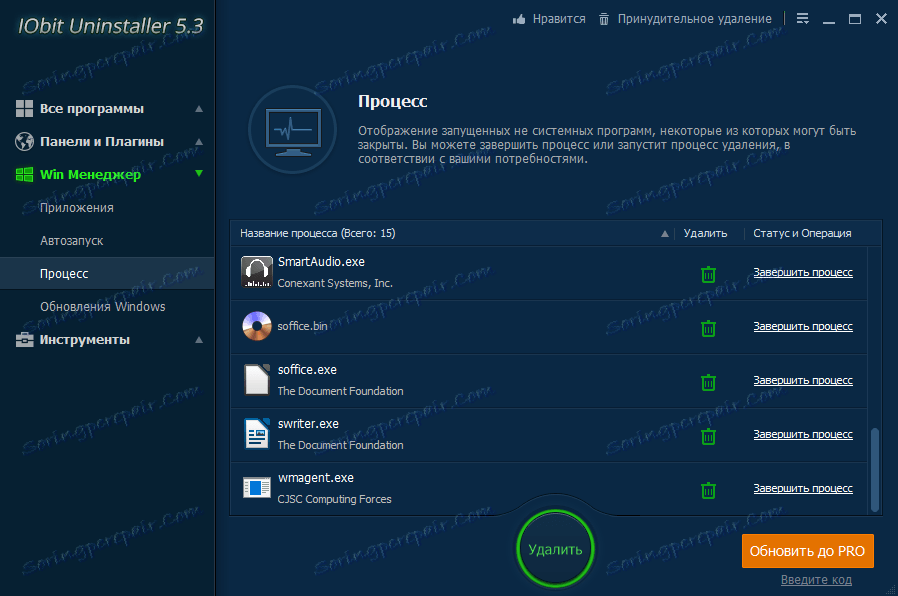
Task: Select Все программы menu label
Action: click(92, 109)
